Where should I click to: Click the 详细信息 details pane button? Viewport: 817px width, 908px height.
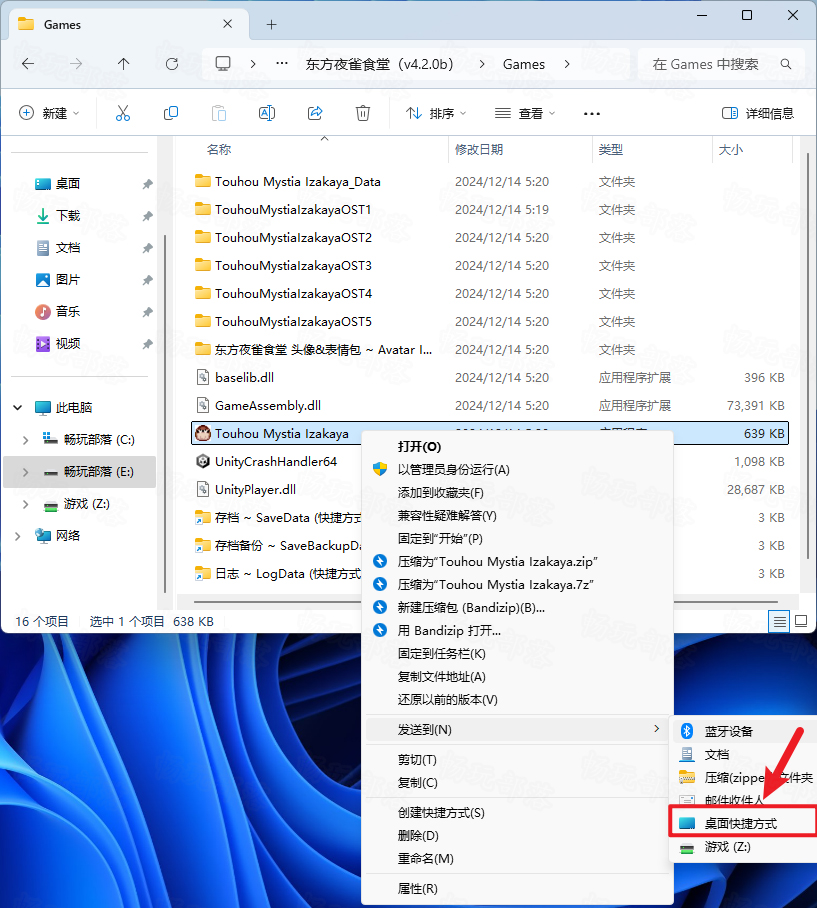pyautogui.click(x=757, y=114)
